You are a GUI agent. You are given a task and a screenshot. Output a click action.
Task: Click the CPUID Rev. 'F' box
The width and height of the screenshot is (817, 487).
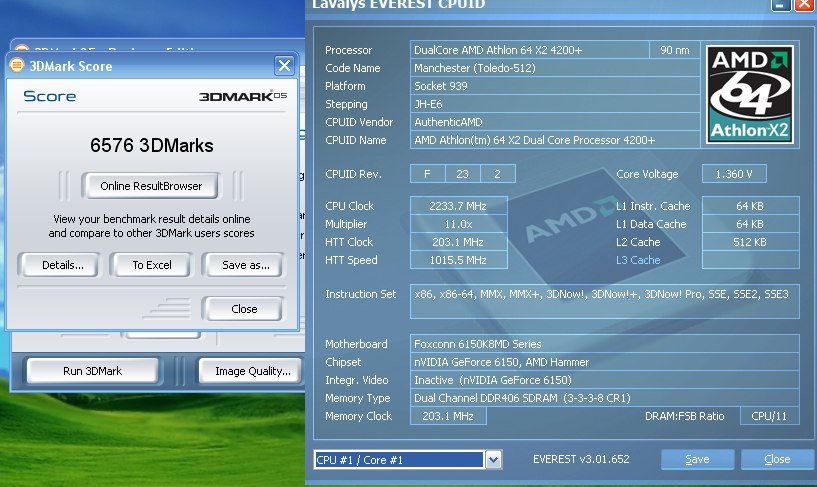point(427,174)
